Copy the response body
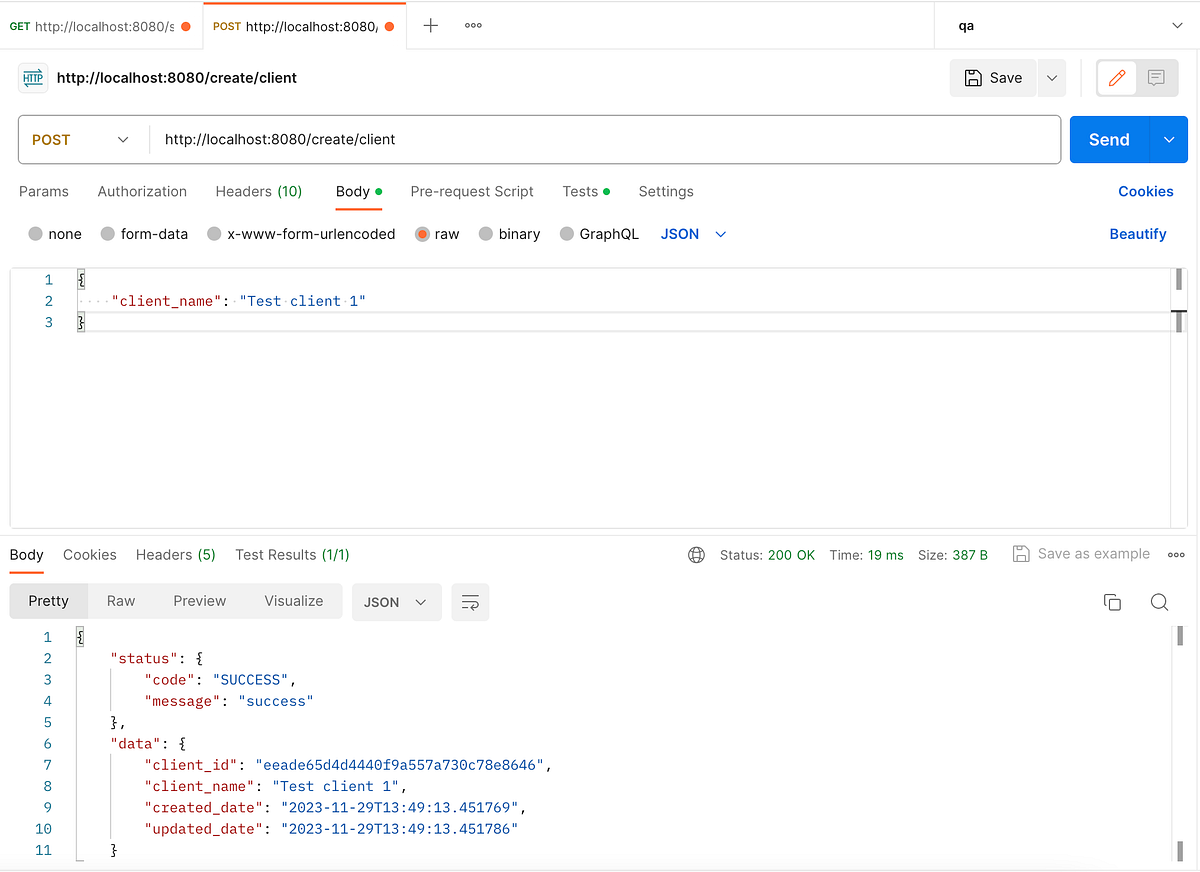Image resolution: width=1200 pixels, height=872 pixels. [1112, 602]
